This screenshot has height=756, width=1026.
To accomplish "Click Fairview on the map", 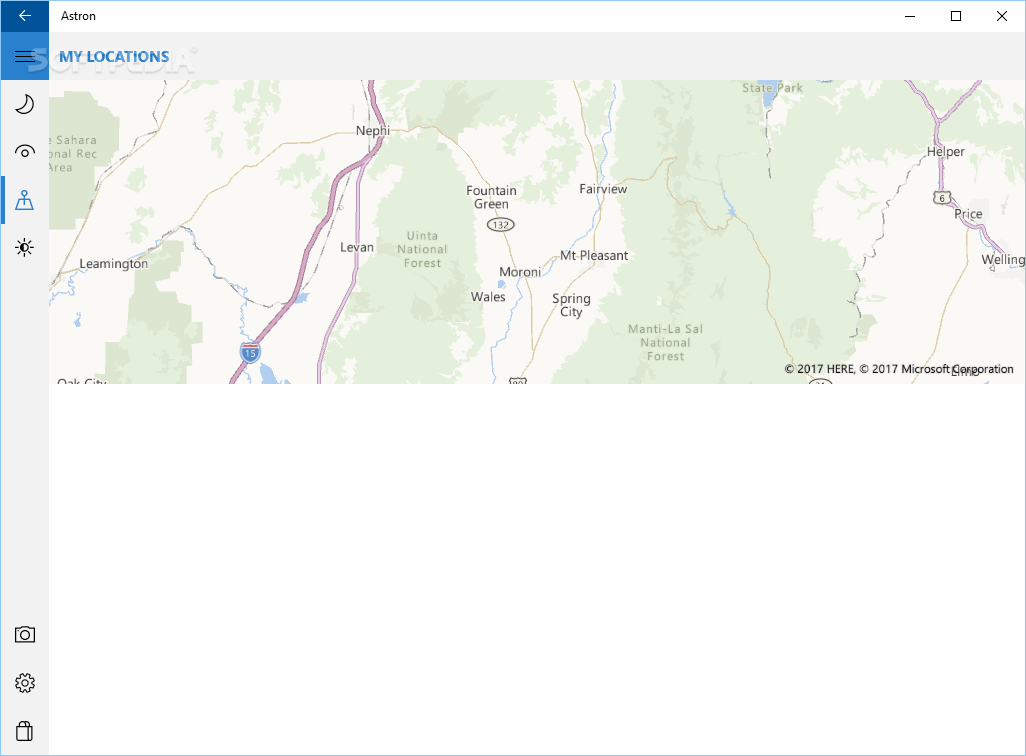I will tap(603, 189).
